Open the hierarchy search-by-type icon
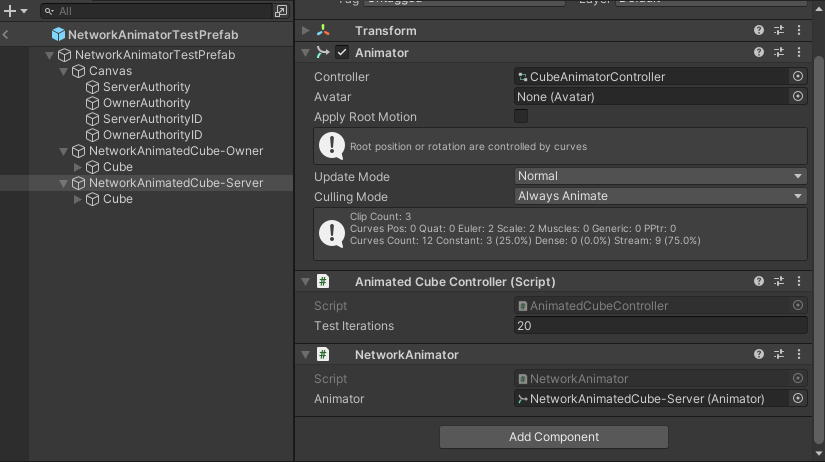This screenshot has height=462, width=825. click(281, 11)
